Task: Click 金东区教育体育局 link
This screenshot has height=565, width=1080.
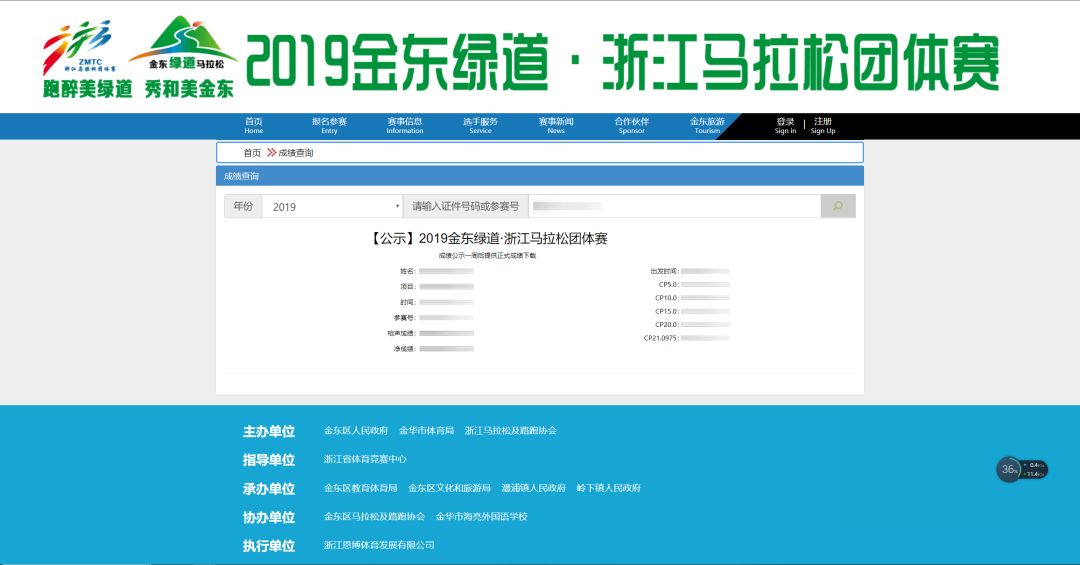Action: coord(361,488)
